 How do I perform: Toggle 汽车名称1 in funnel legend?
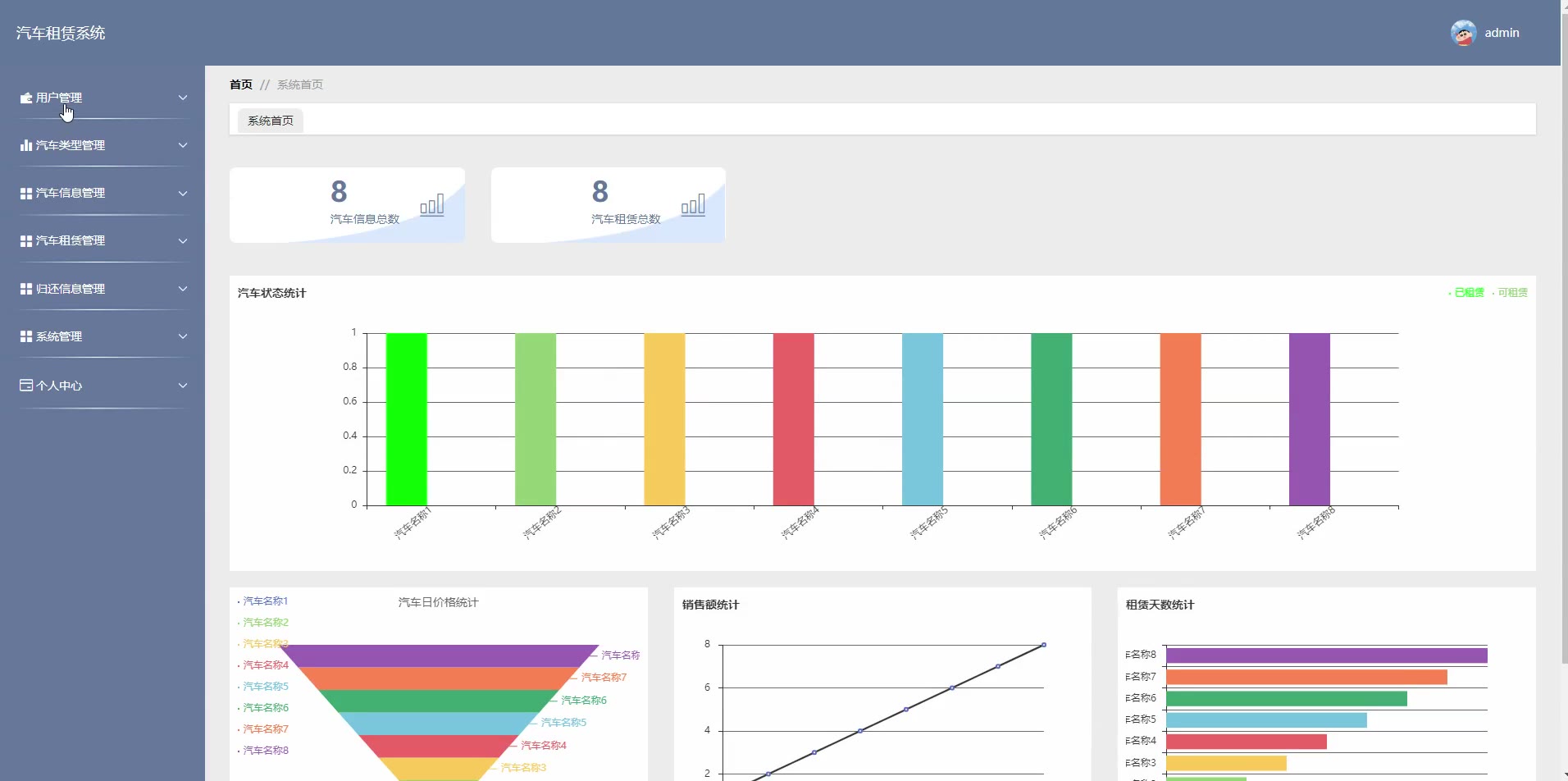(263, 601)
